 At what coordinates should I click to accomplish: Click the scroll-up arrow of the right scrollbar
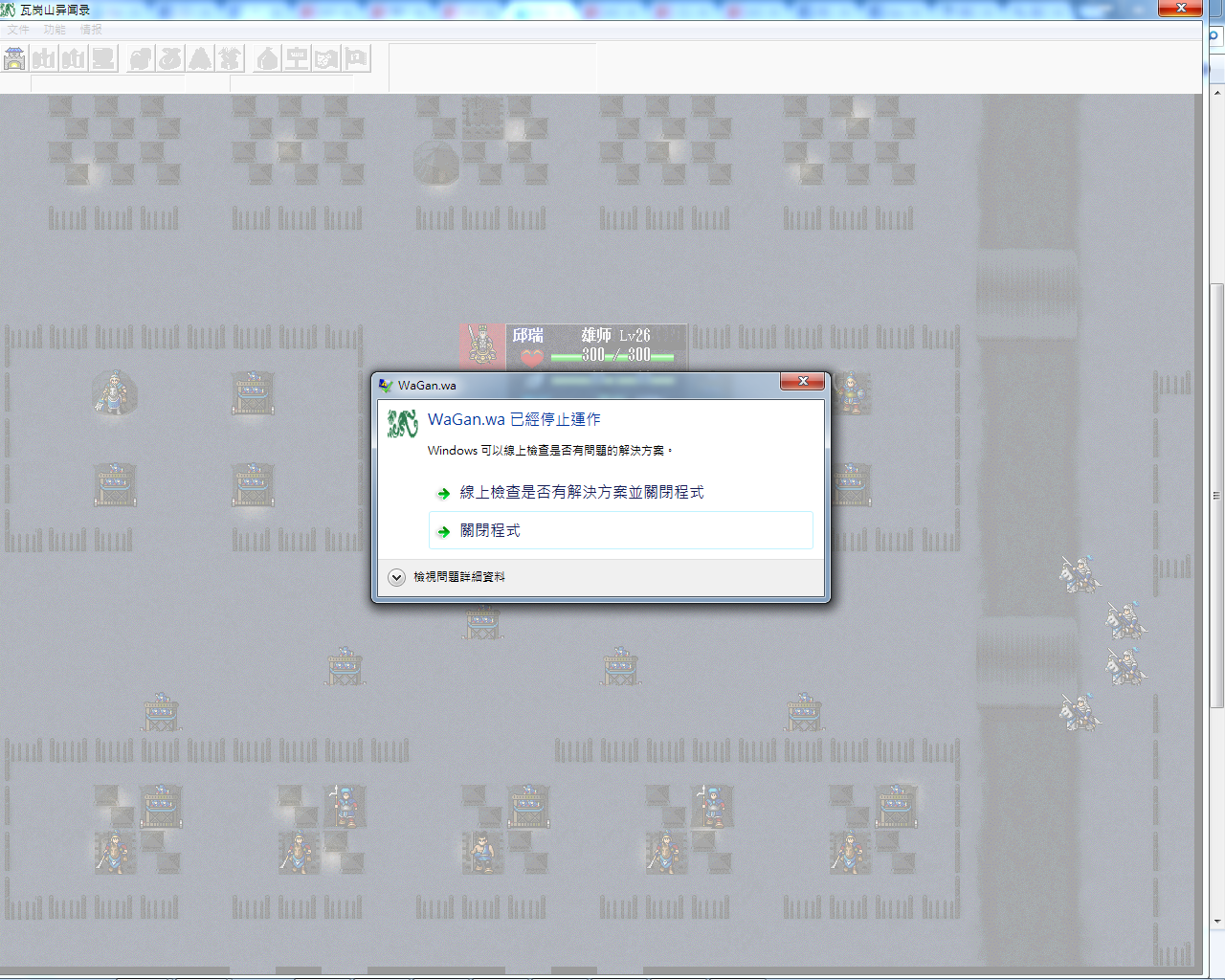coord(1216,93)
